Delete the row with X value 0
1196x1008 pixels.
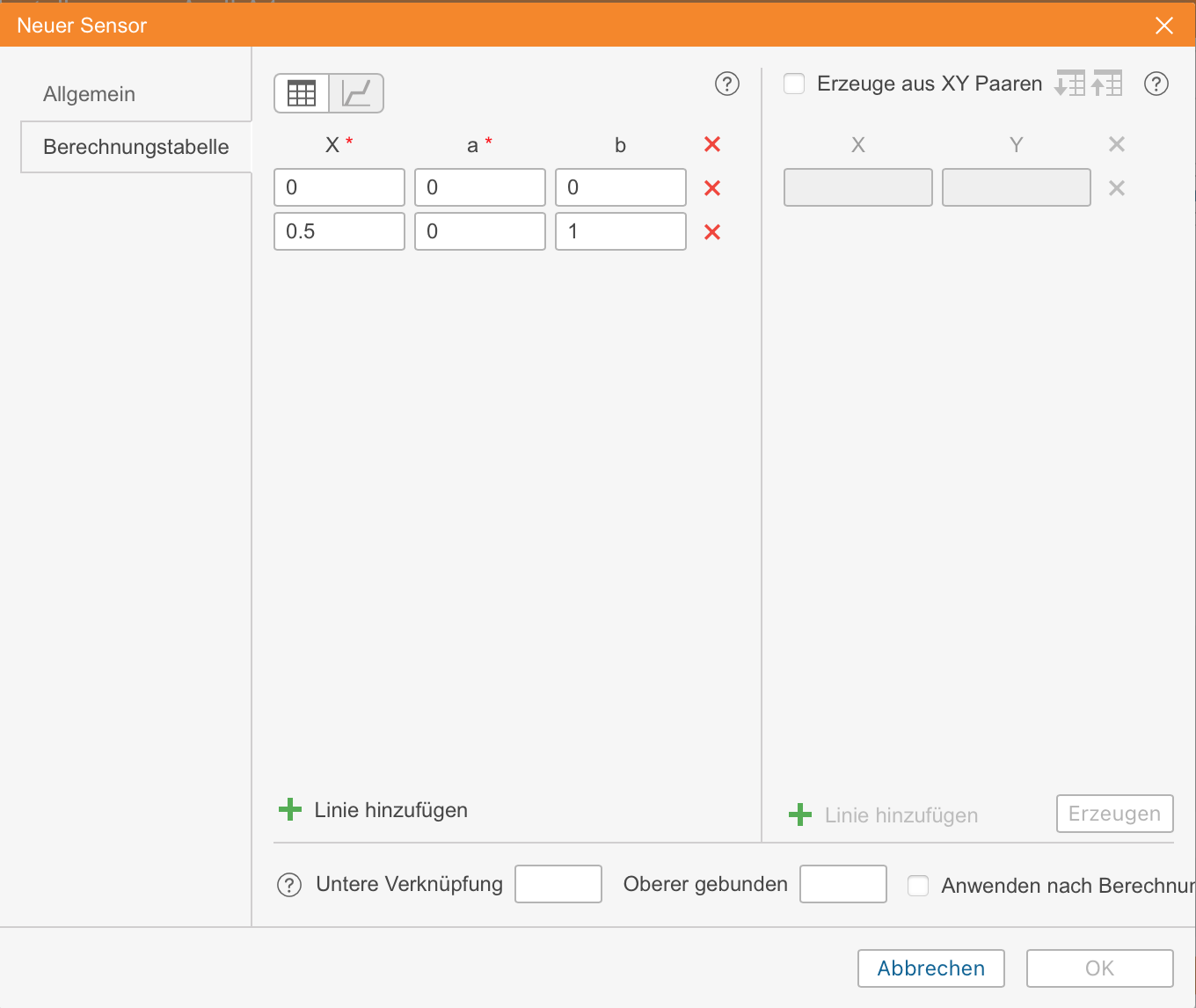pyautogui.click(x=712, y=188)
